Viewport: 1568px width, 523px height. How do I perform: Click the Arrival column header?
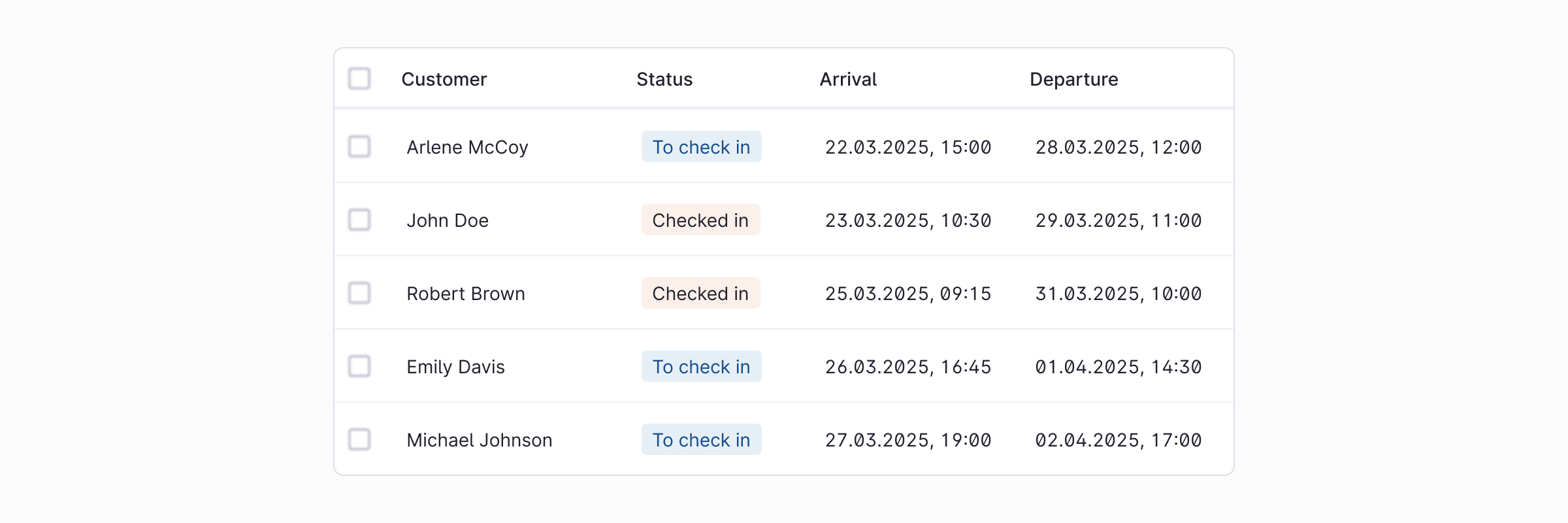coord(847,78)
